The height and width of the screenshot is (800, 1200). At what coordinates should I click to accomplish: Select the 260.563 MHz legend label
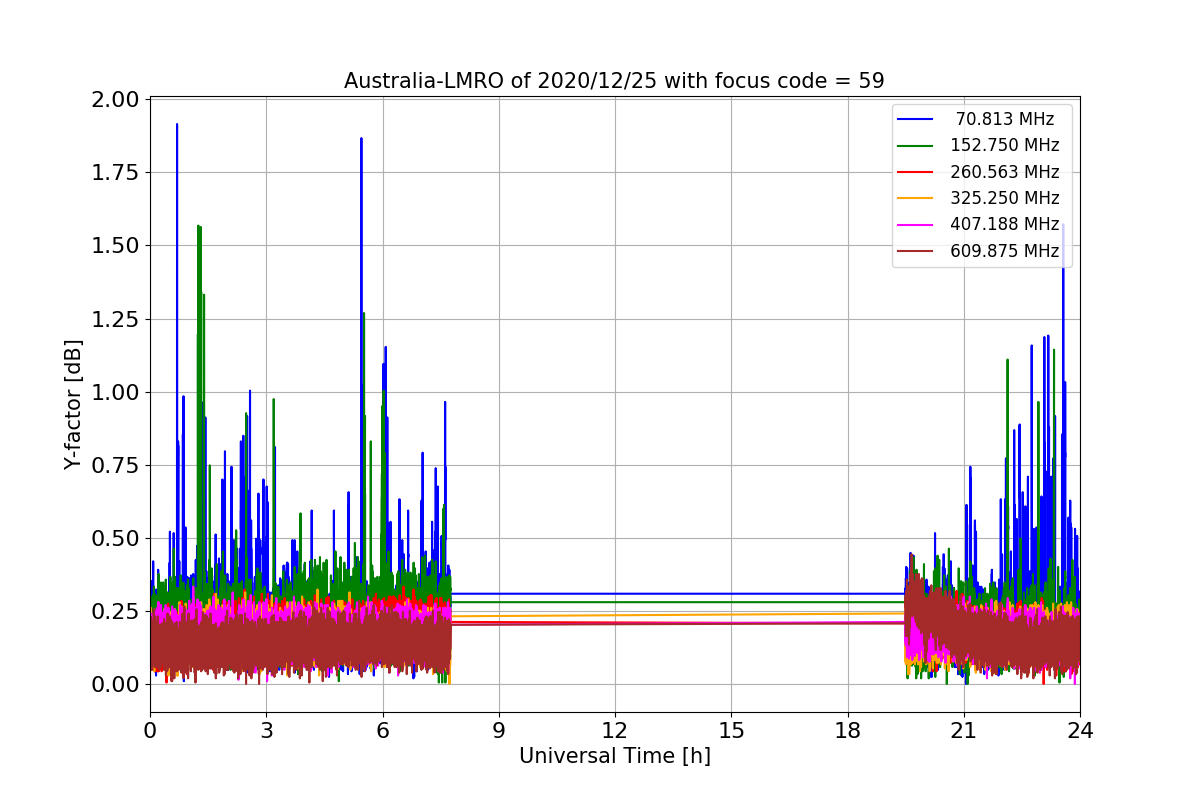(x=1005, y=172)
